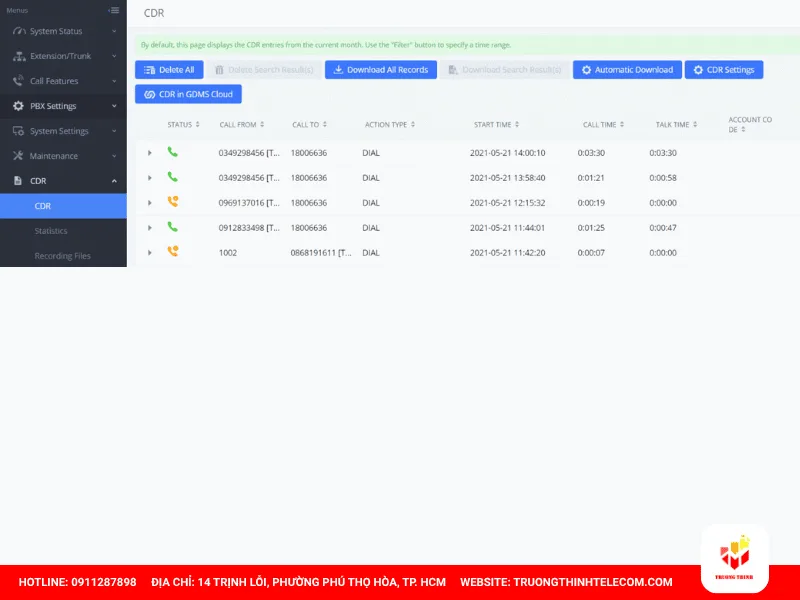Click the CDR document icon in sidebar
The width and height of the screenshot is (800, 600).
[18, 181]
